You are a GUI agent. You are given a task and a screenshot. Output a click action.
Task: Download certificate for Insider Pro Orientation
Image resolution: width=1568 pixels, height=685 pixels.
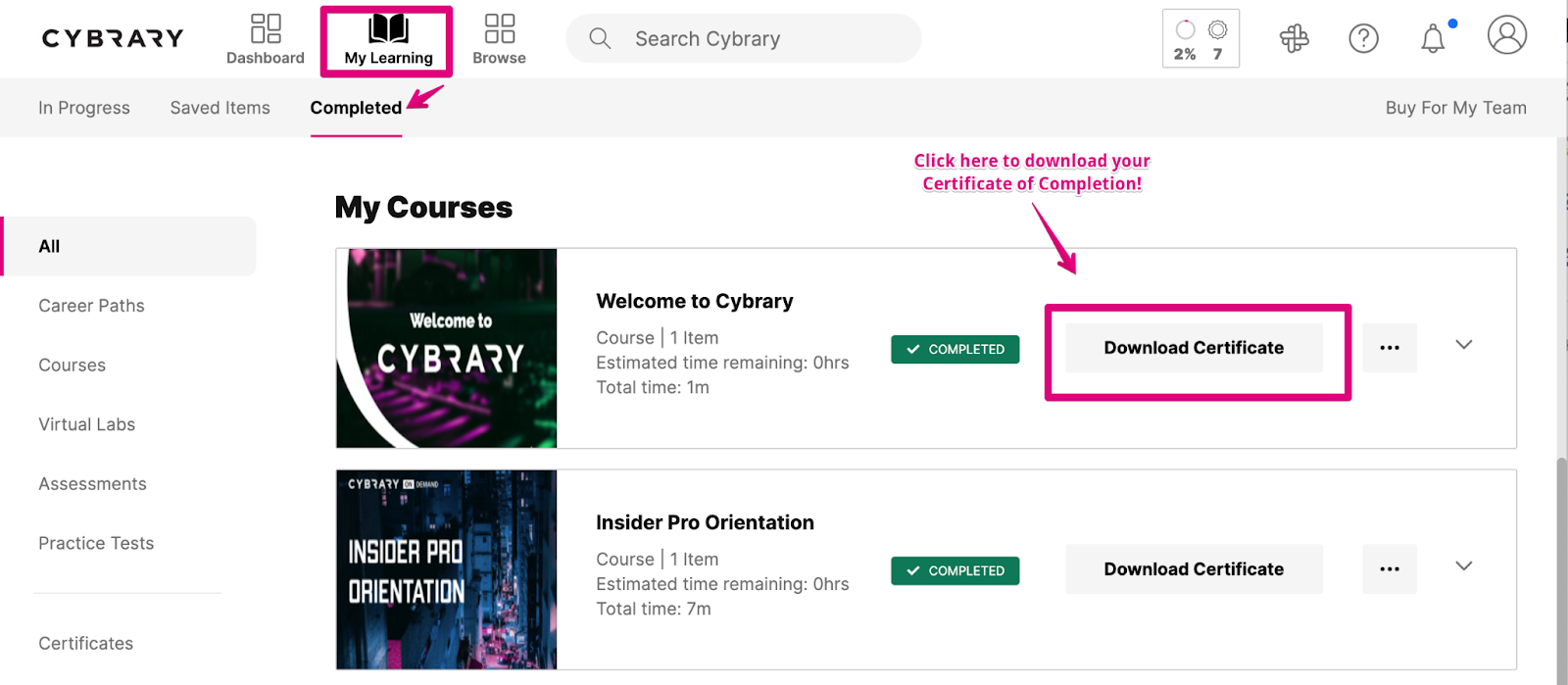1194,569
